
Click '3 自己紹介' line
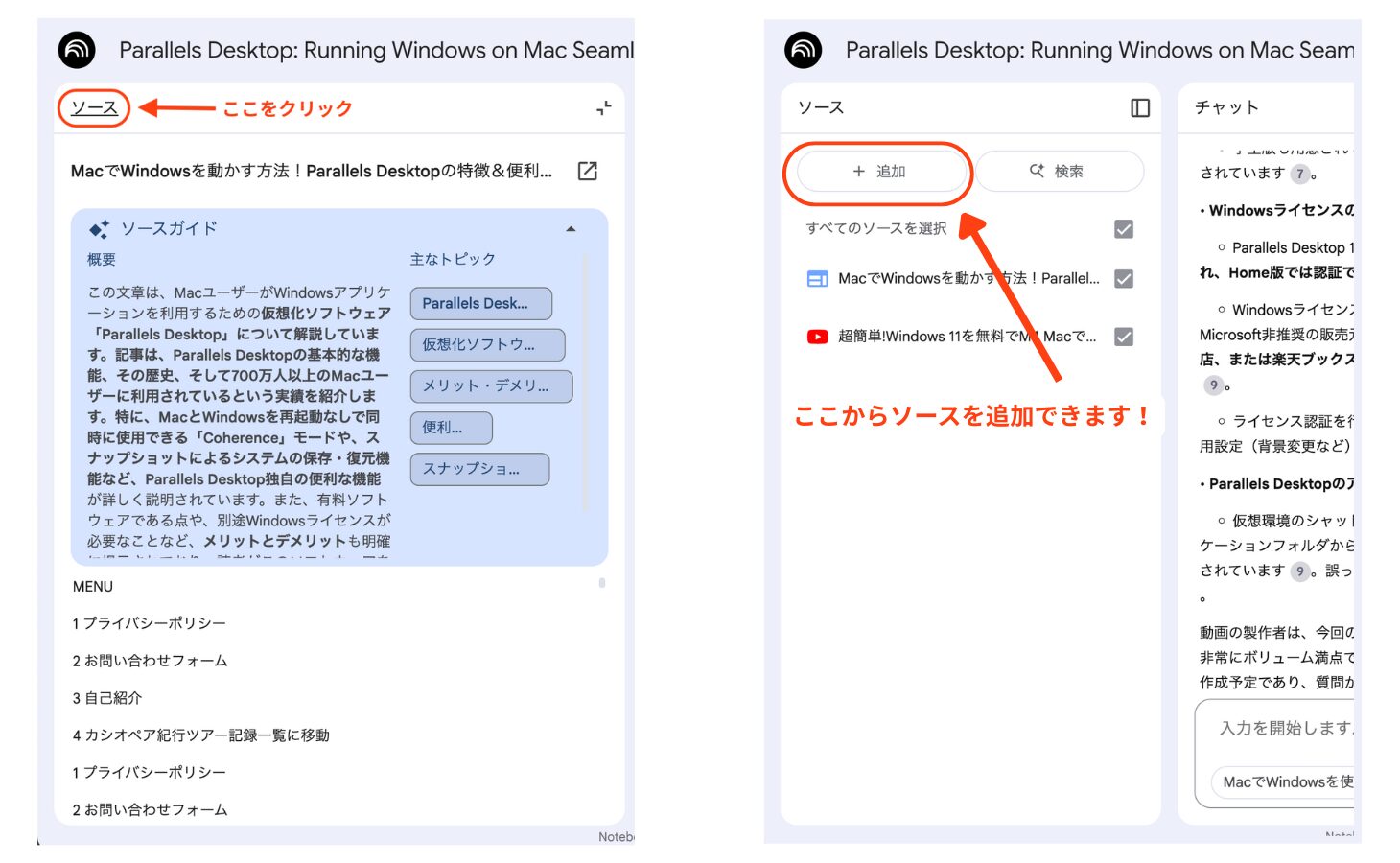point(107,698)
